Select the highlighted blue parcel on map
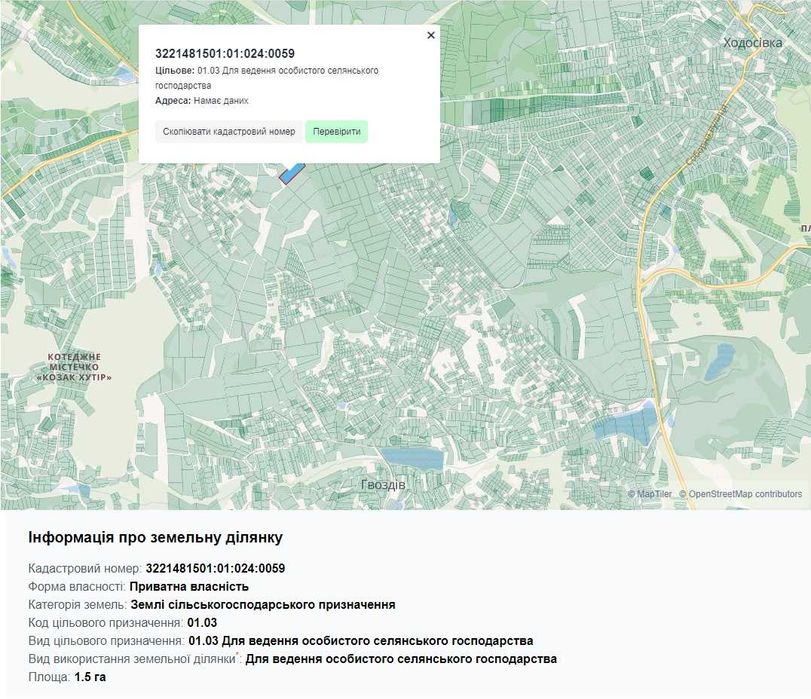The width and height of the screenshot is (811, 699). (x=291, y=173)
